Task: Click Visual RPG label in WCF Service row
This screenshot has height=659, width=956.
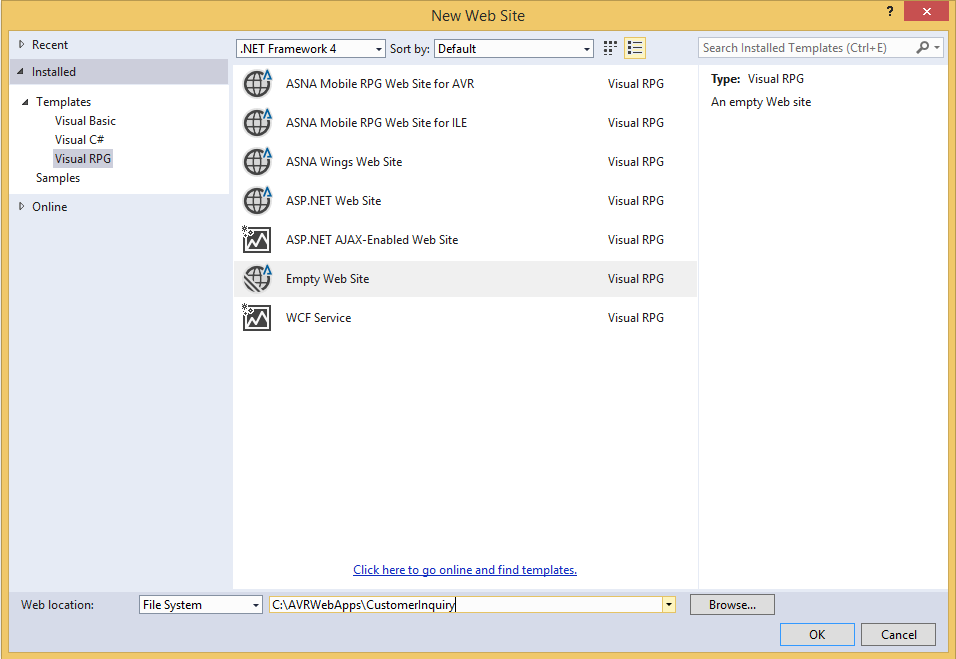Action: click(x=635, y=318)
